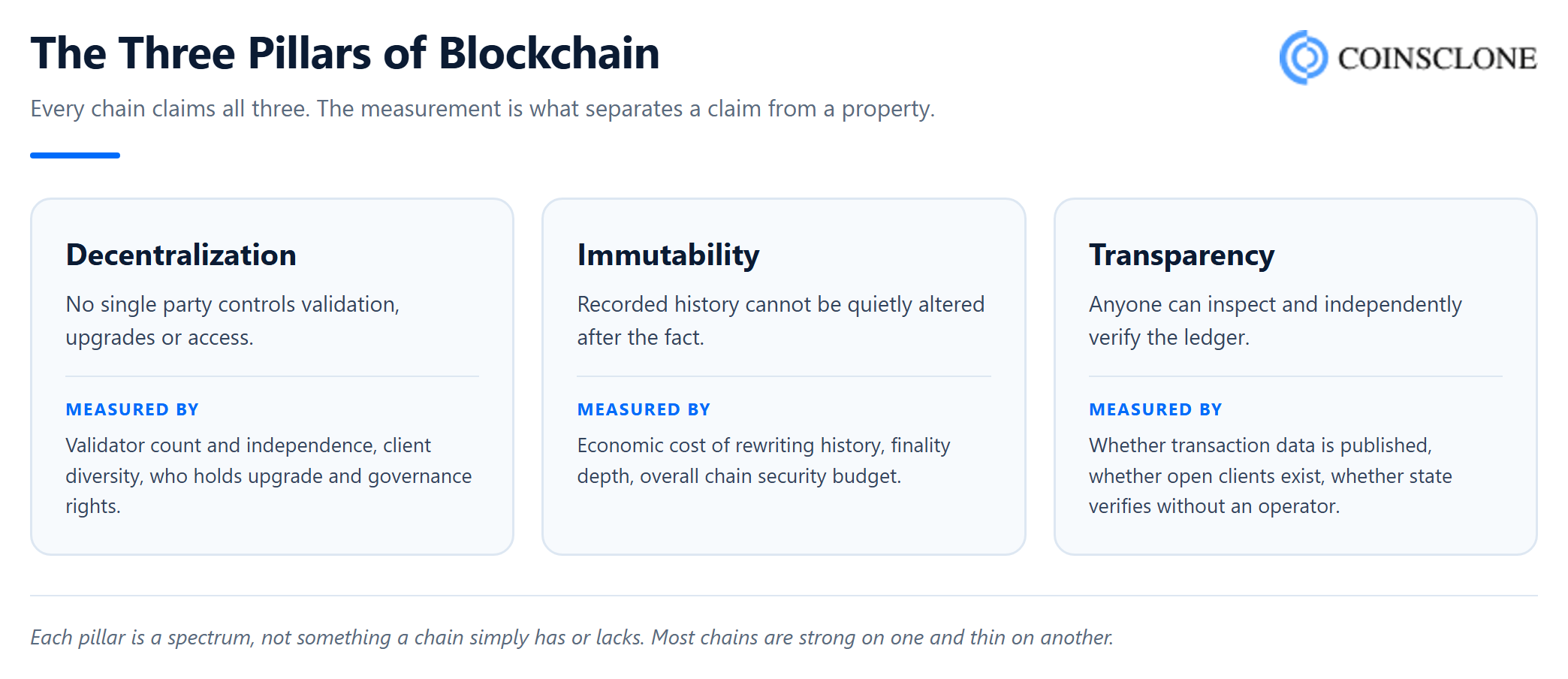Select the MEASURED BY label in Immutability card

tap(644, 409)
